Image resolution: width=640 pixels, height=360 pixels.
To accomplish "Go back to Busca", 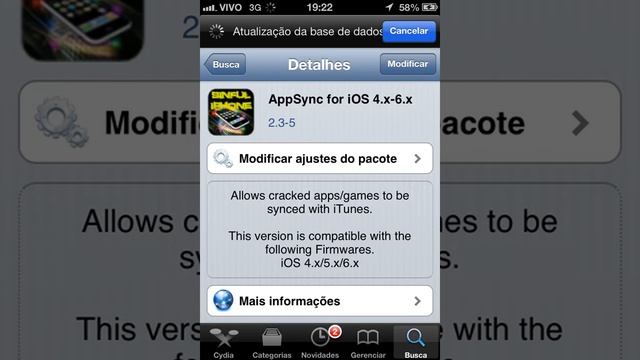I will tap(225, 64).
